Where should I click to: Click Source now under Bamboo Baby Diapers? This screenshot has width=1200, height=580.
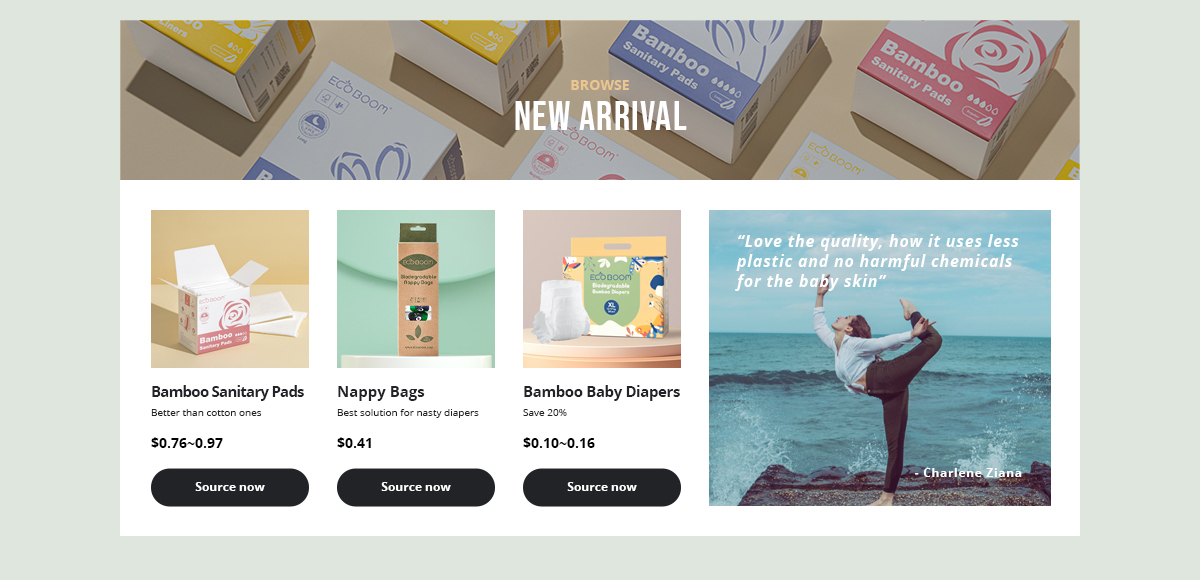(x=602, y=487)
